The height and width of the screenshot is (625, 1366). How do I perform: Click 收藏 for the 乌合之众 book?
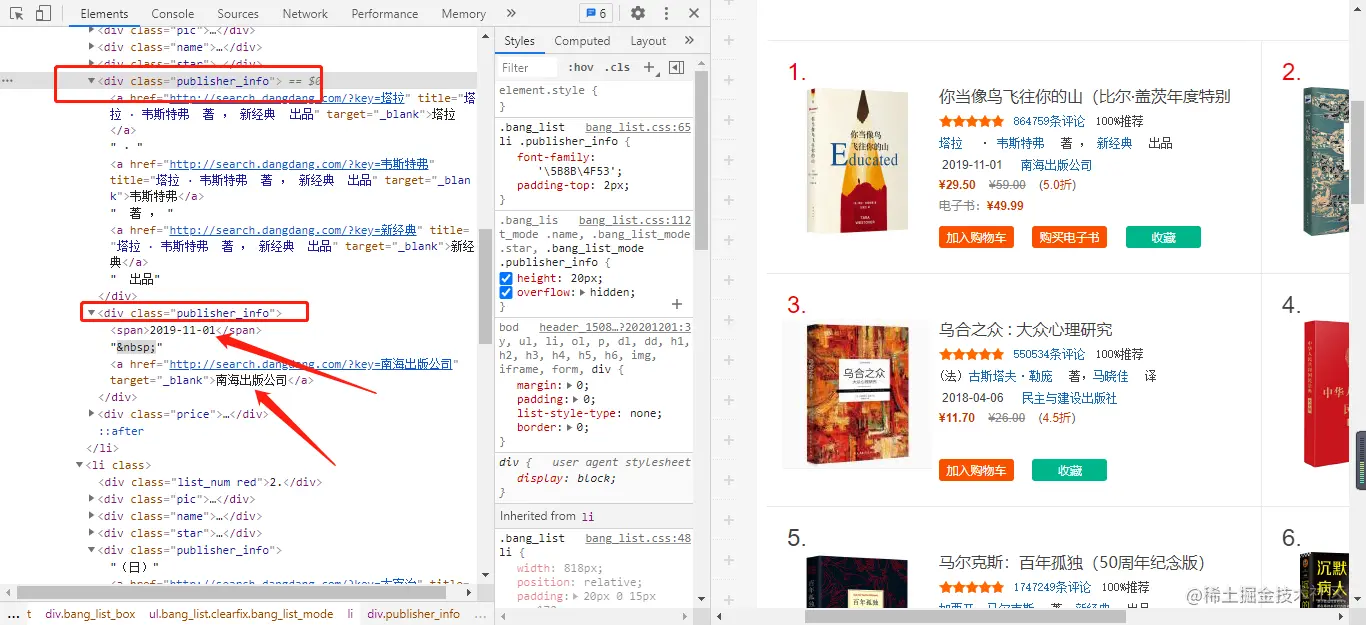pos(1069,470)
